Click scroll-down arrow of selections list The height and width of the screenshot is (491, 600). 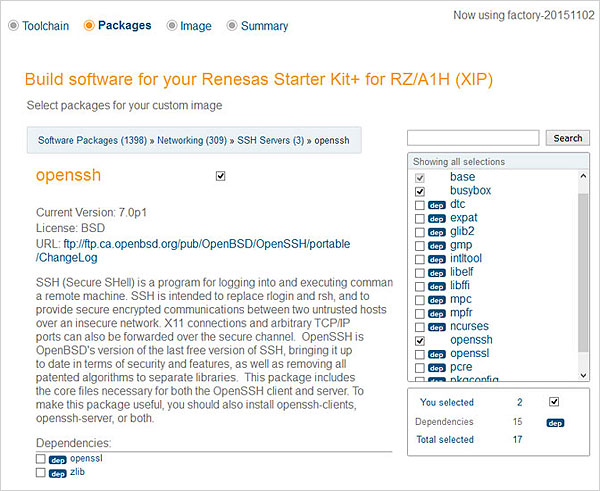(583, 375)
